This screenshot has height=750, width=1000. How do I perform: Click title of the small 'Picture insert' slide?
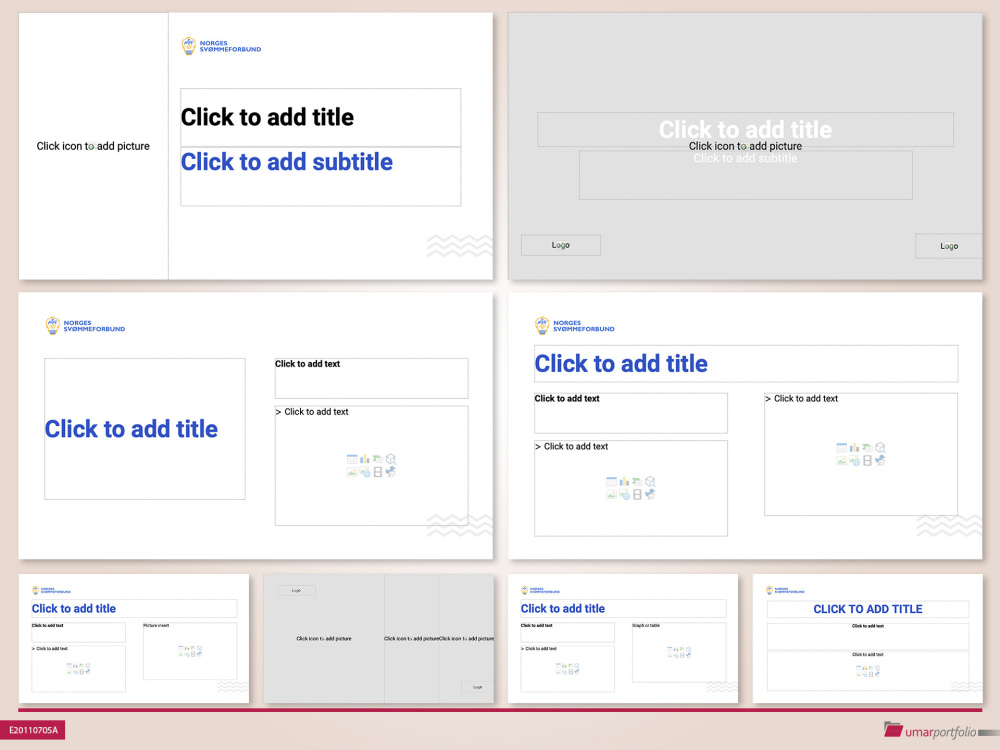click(x=74, y=608)
